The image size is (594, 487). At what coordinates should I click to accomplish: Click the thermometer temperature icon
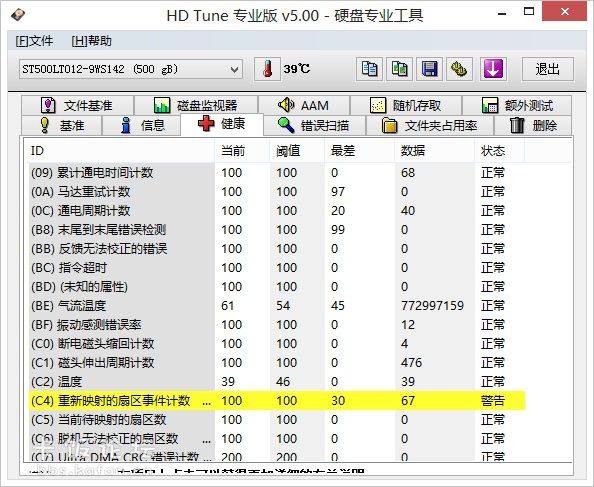point(267,69)
